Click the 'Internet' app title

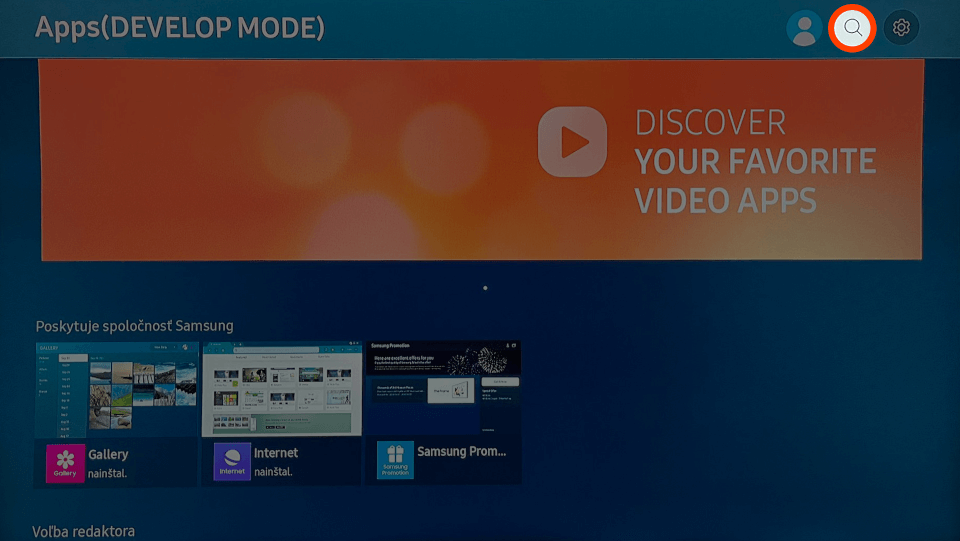[x=276, y=453]
